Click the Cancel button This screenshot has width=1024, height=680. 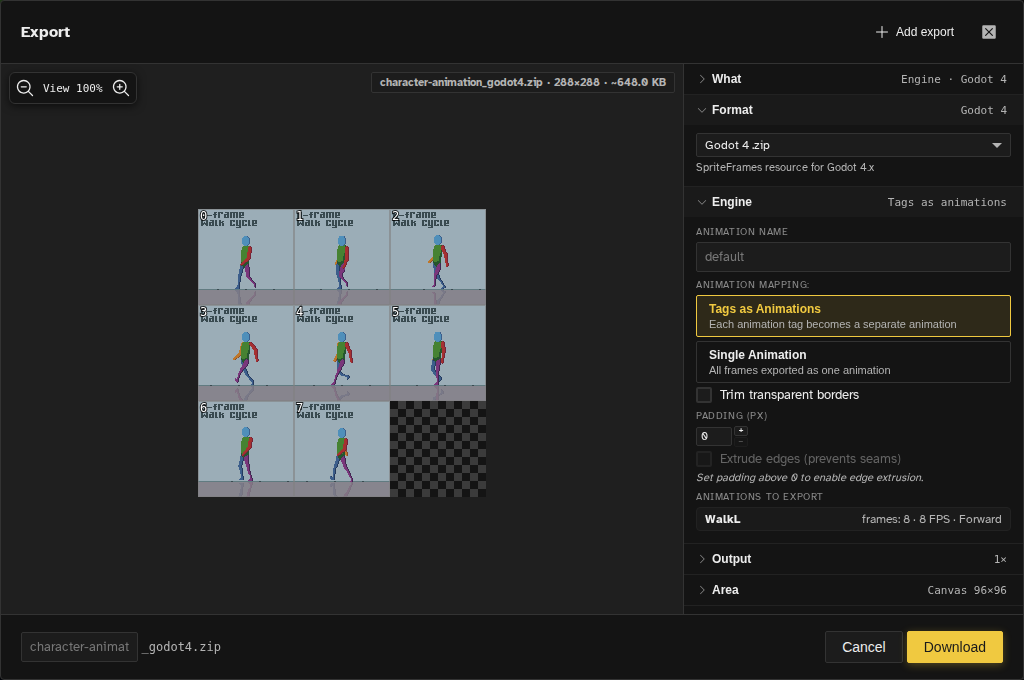pos(863,647)
